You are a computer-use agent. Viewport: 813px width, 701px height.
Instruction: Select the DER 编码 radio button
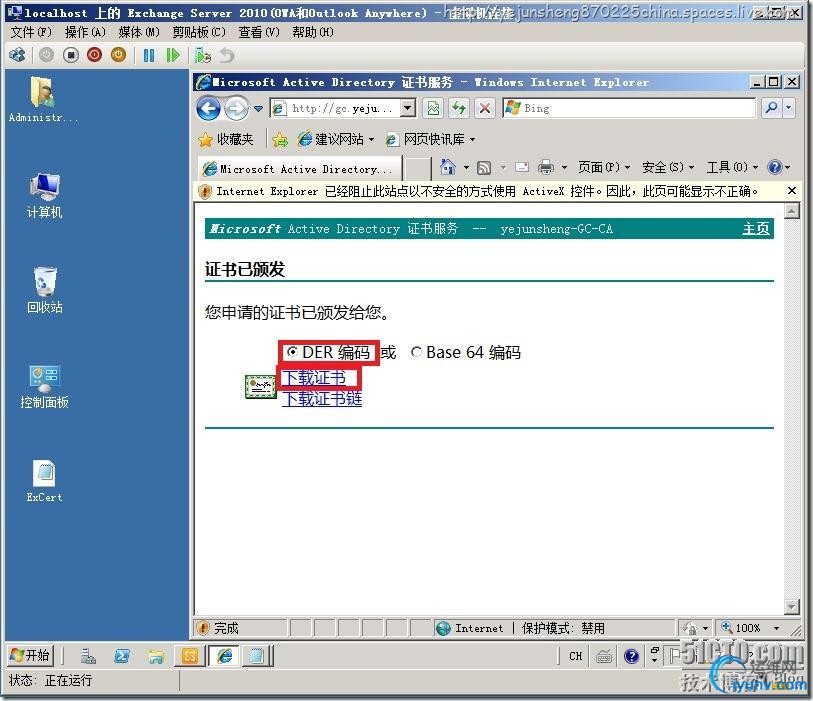pyautogui.click(x=292, y=352)
